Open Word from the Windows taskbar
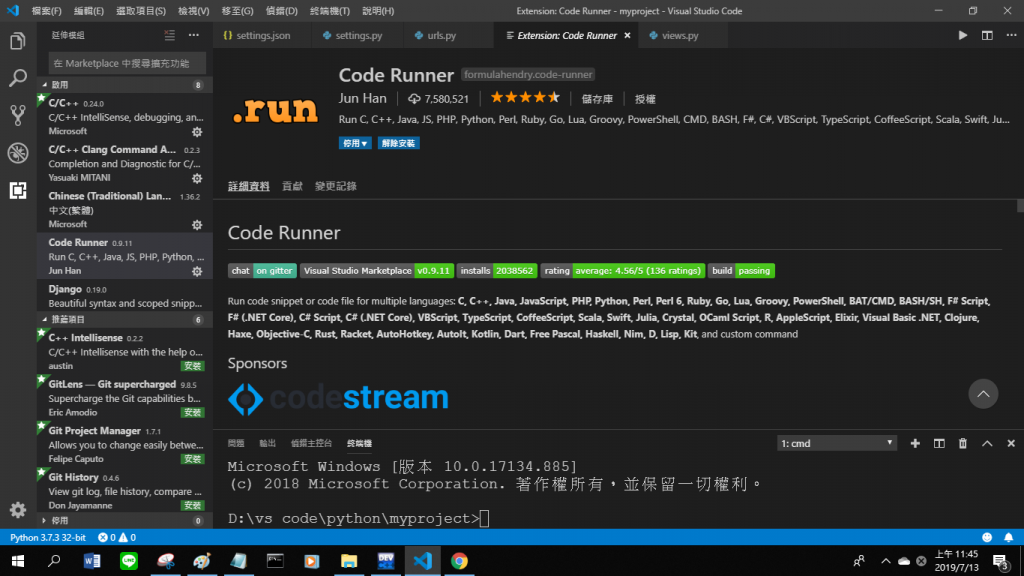The height and width of the screenshot is (576, 1024). pyautogui.click(x=91, y=561)
